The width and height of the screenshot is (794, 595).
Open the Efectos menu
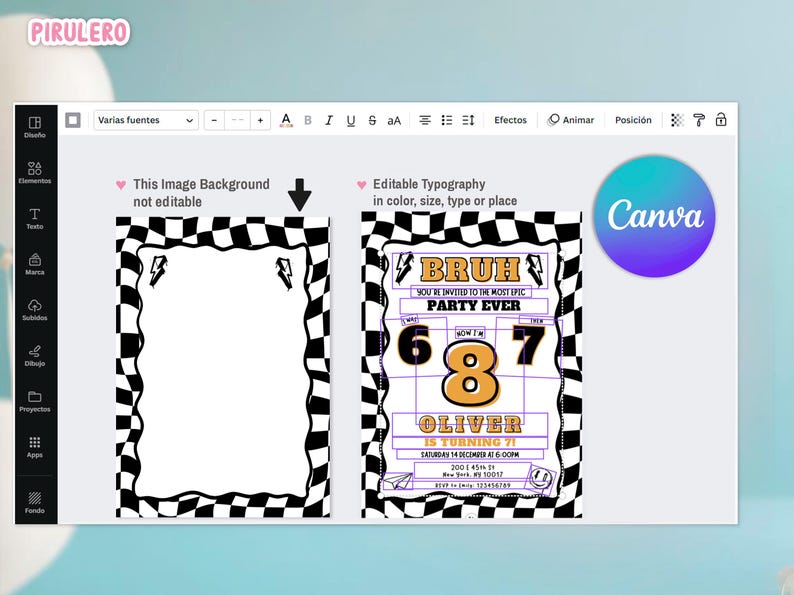point(510,120)
